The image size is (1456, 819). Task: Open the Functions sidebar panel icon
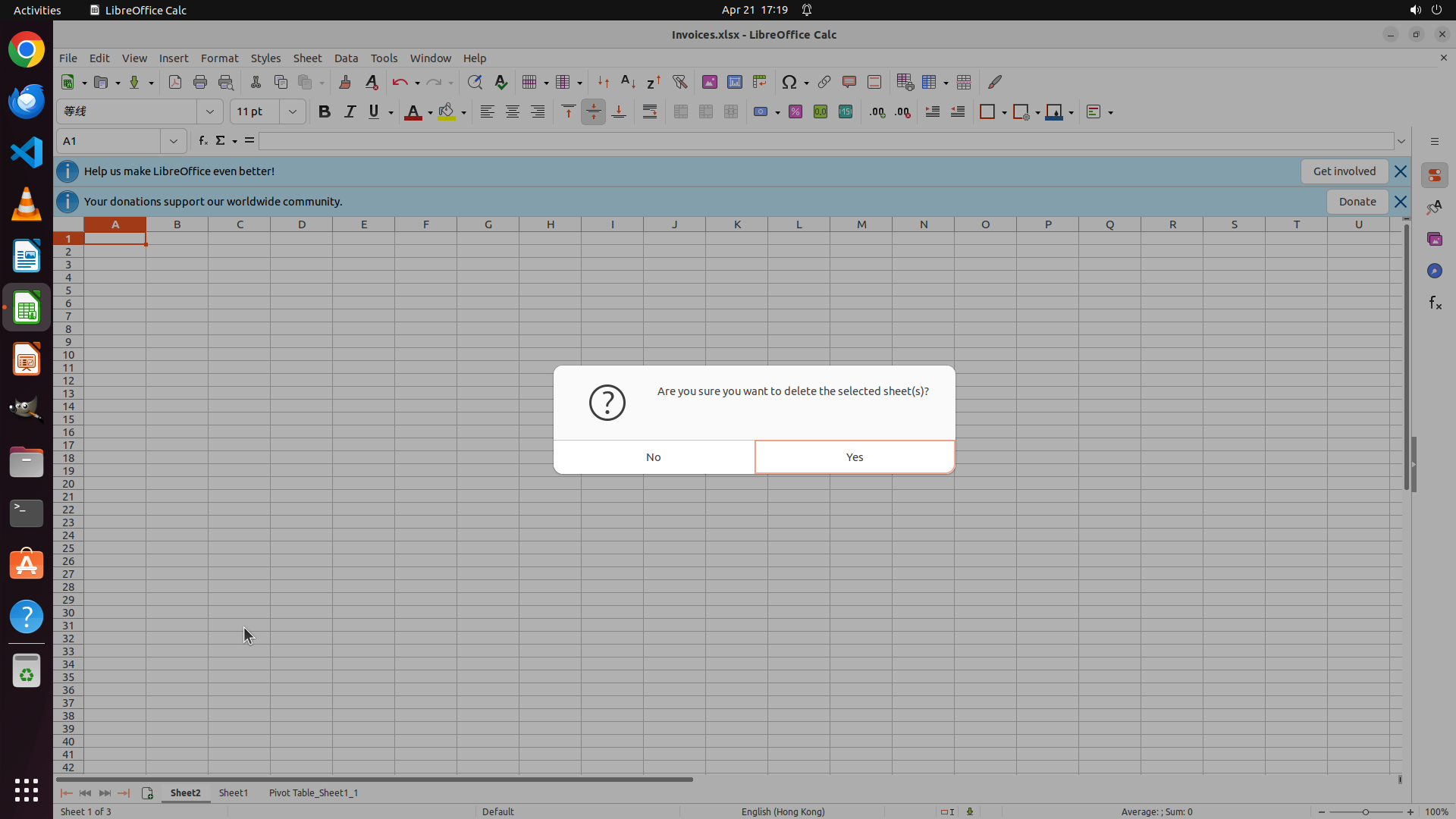point(1435,303)
